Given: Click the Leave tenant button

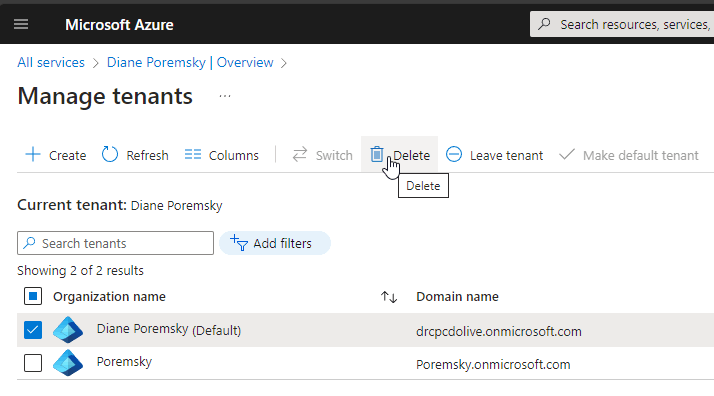Looking at the screenshot, I should pos(494,155).
